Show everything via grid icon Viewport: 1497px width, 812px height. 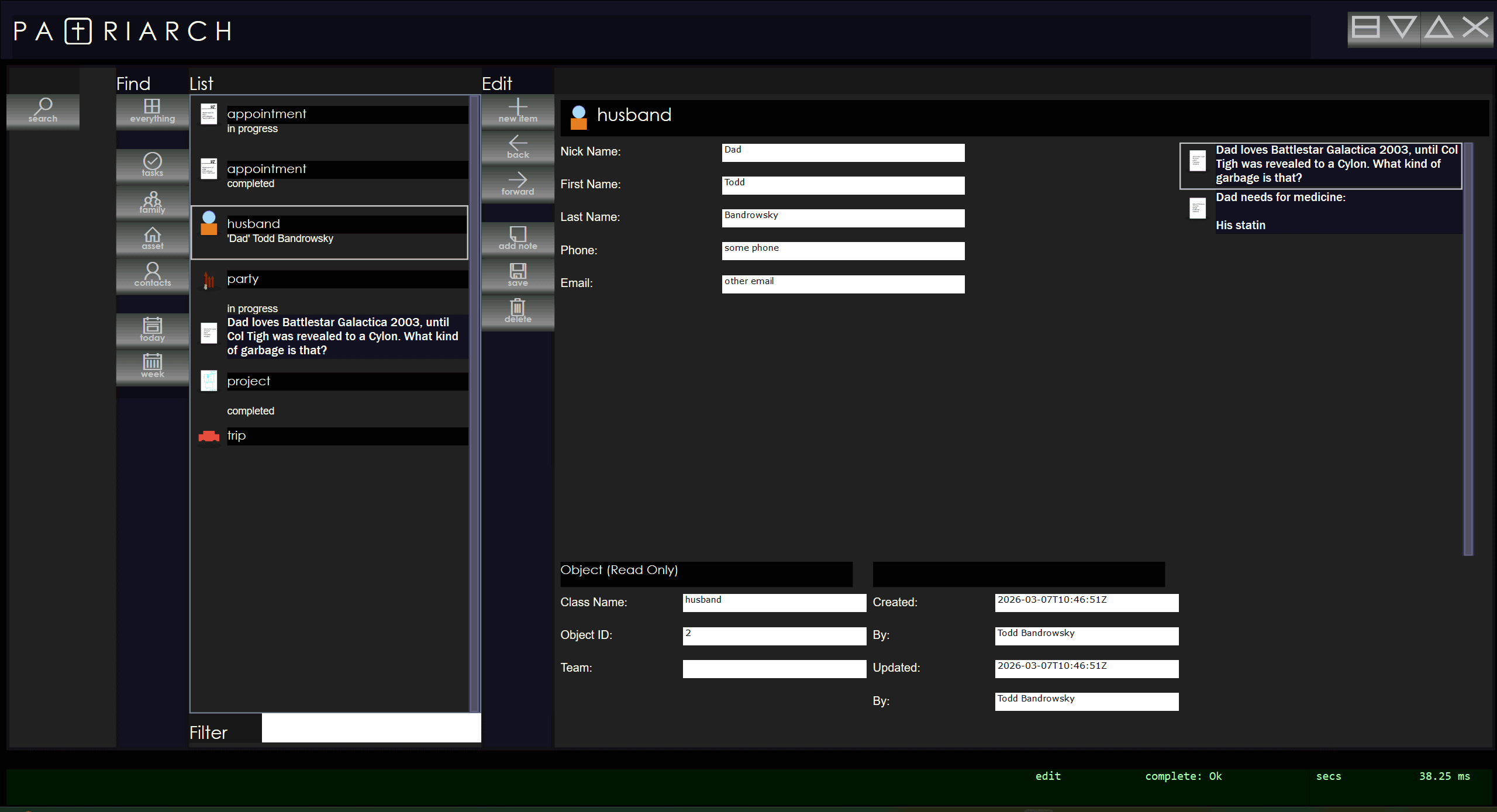152,110
